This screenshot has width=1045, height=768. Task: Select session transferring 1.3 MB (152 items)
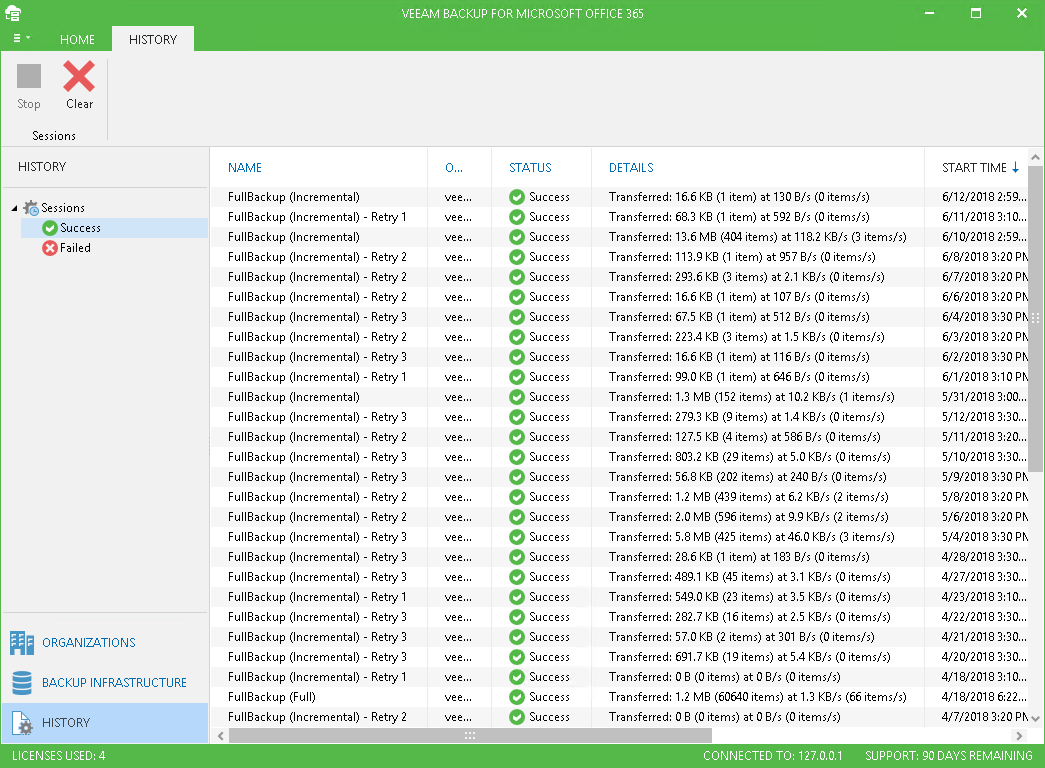point(619,397)
